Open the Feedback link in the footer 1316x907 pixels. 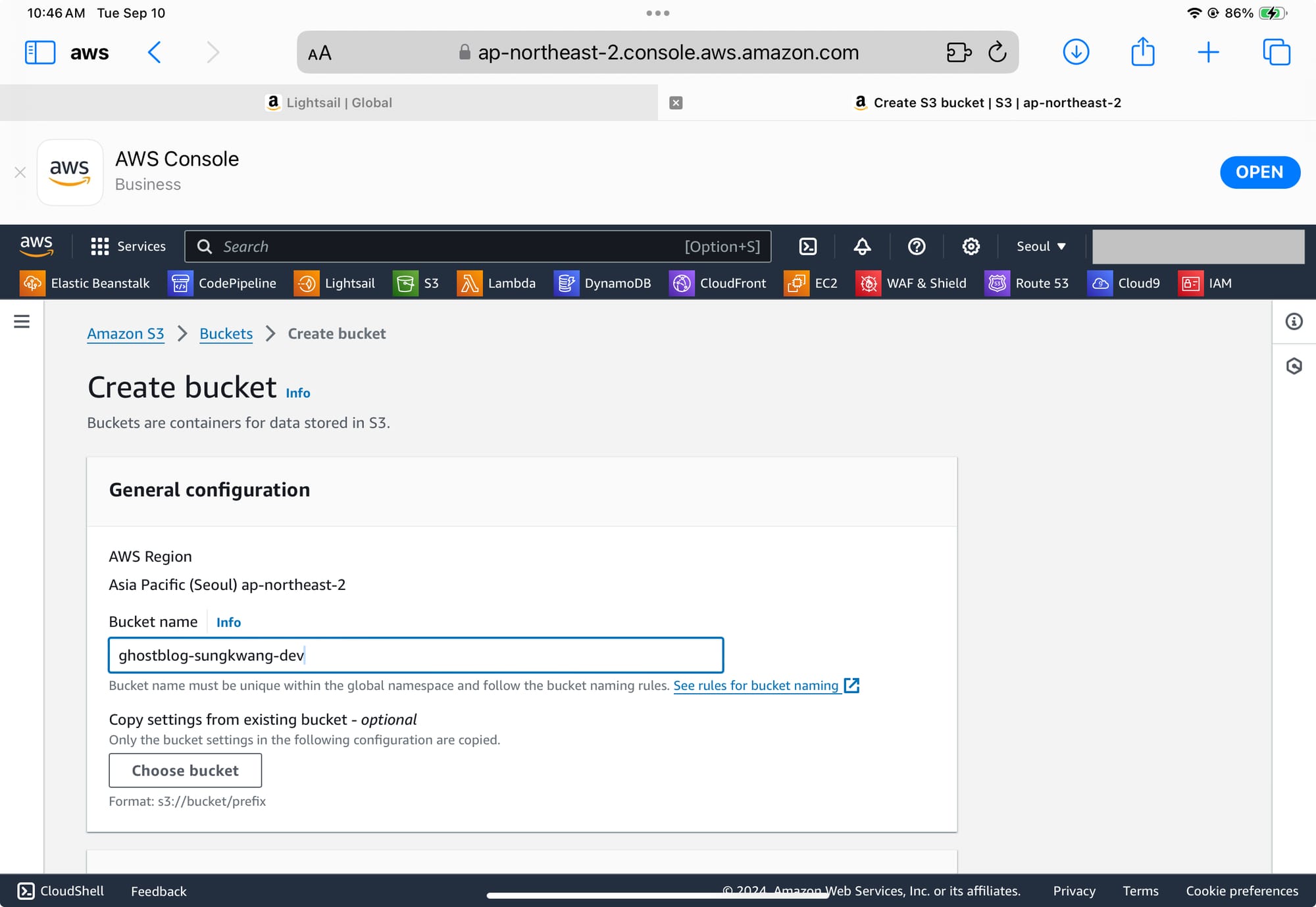159,892
